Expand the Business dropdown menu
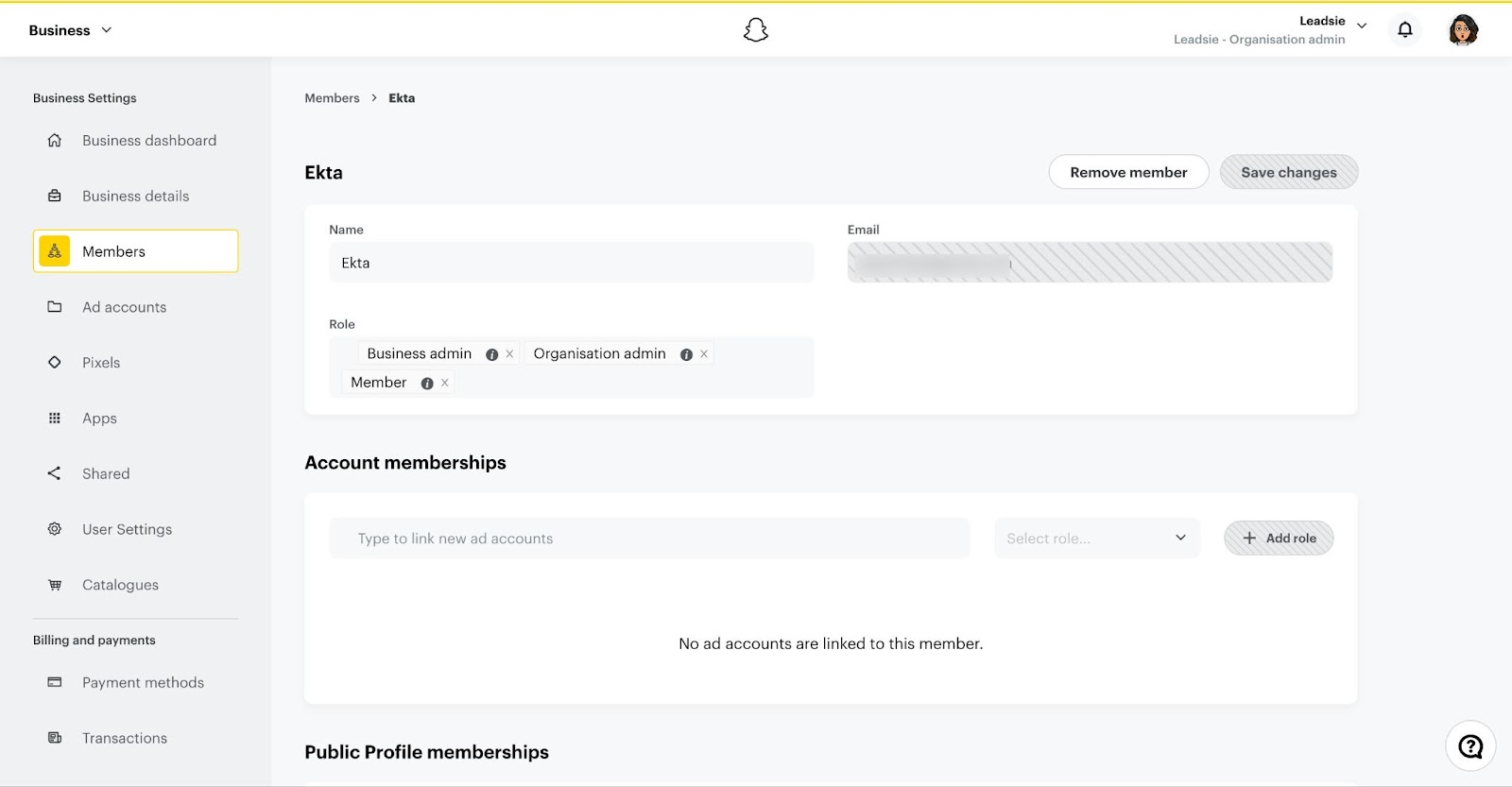Image resolution: width=1512 pixels, height=787 pixels. click(71, 30)
